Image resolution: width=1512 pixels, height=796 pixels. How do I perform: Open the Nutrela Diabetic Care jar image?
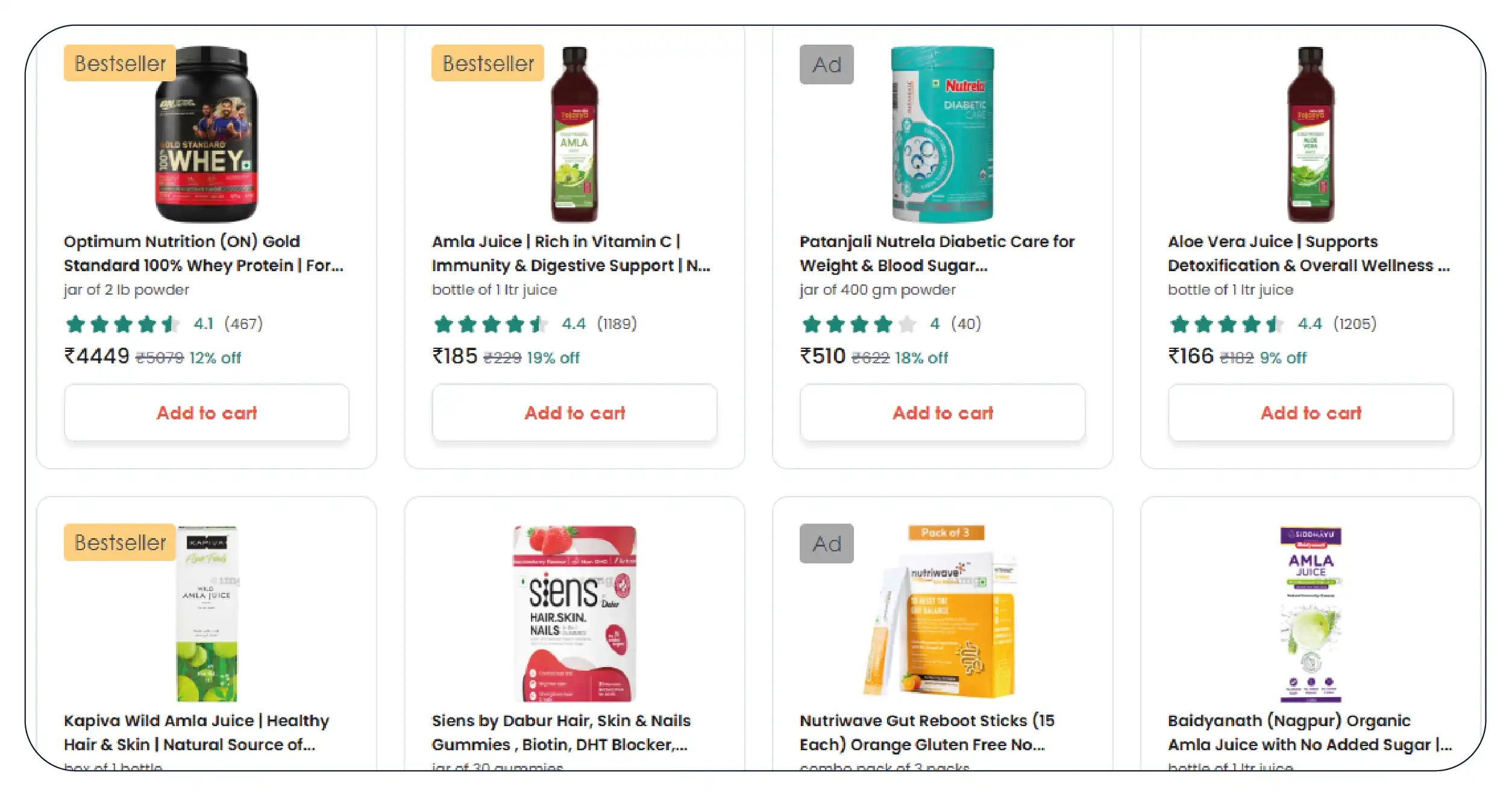[943, 134]
